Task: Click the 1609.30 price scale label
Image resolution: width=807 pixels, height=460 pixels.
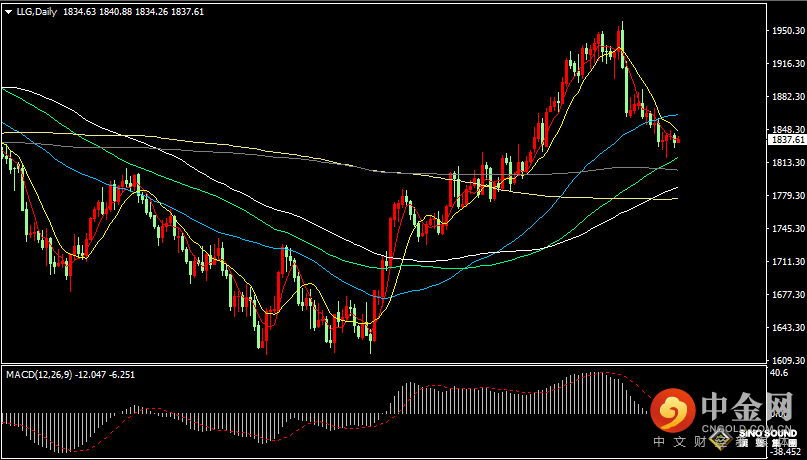Action: (787, 360)
